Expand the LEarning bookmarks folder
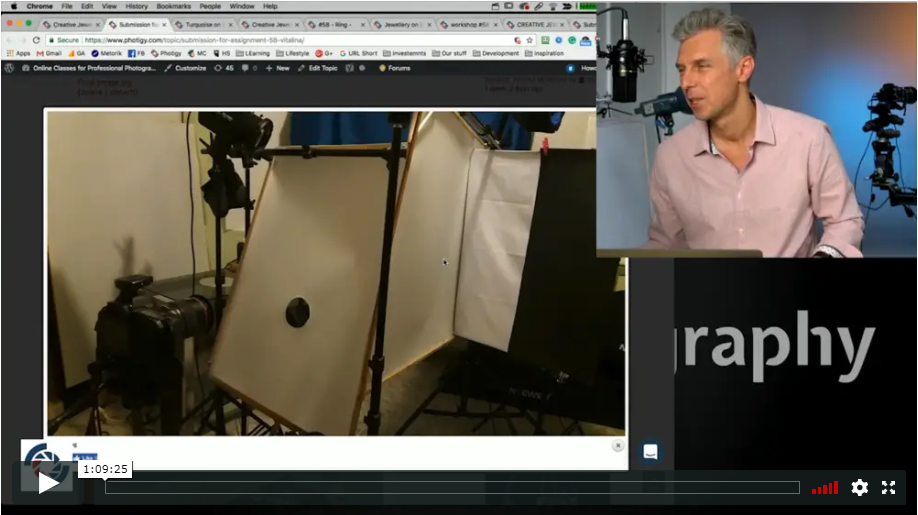This screenshot has width=918, height=515. 253,53
